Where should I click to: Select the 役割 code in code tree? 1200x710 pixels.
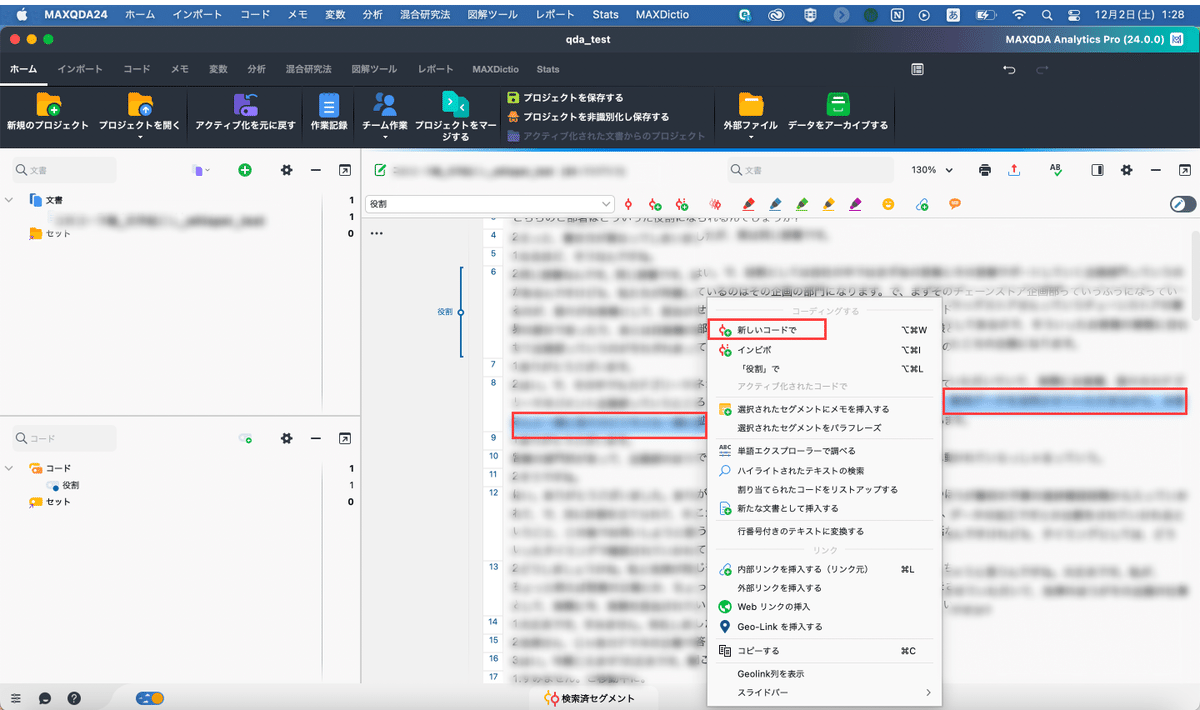(x=70, y=485)
